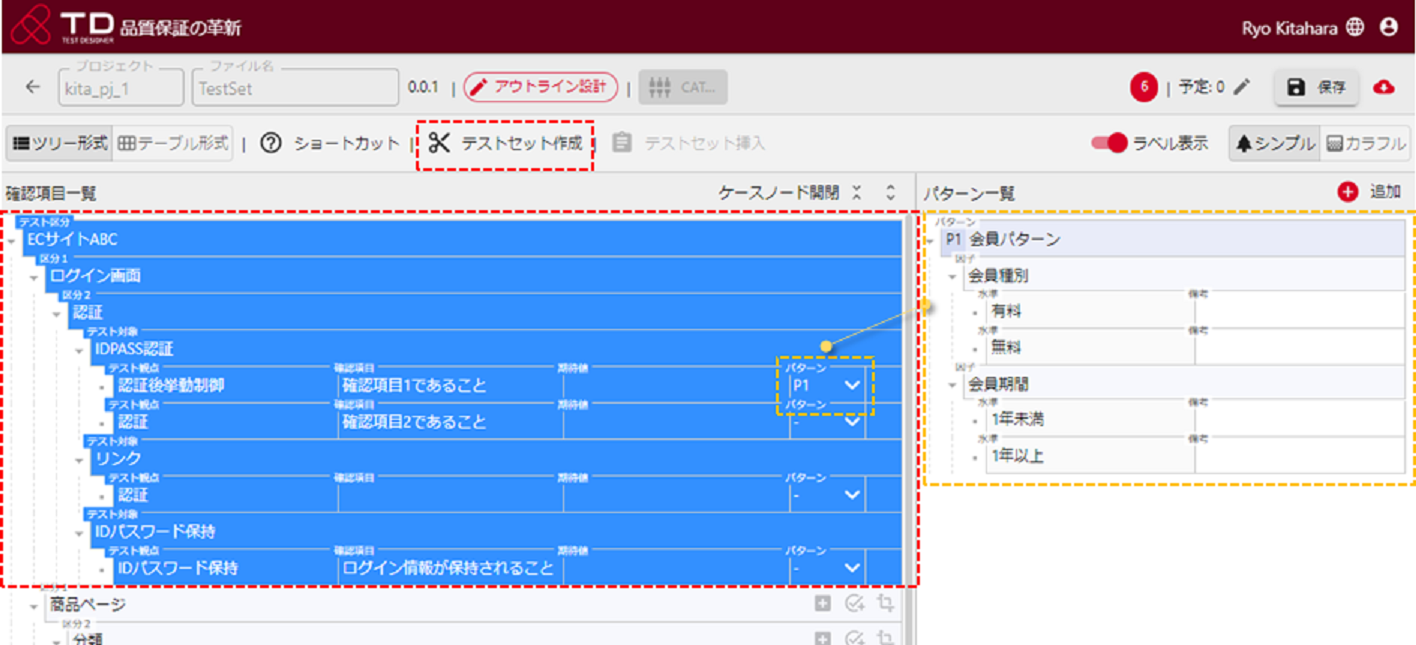Click the check-add icon on 分類 row
The image size is (1416, 645).
click(854, 638)
